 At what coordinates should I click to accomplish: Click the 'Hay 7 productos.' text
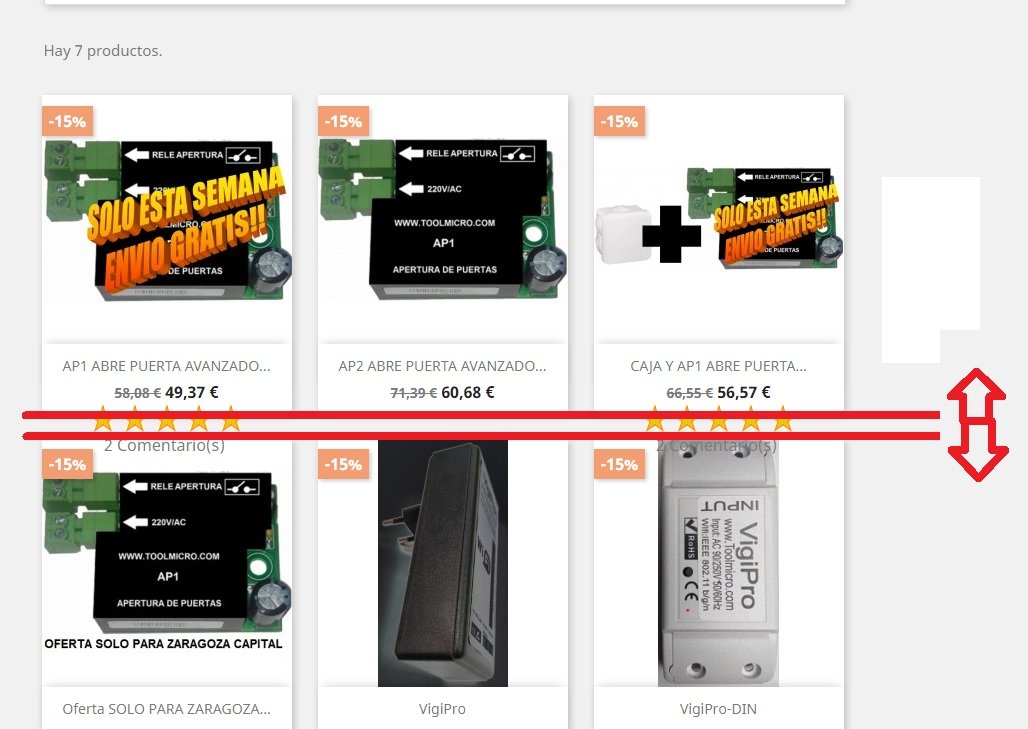coord(103,50)
